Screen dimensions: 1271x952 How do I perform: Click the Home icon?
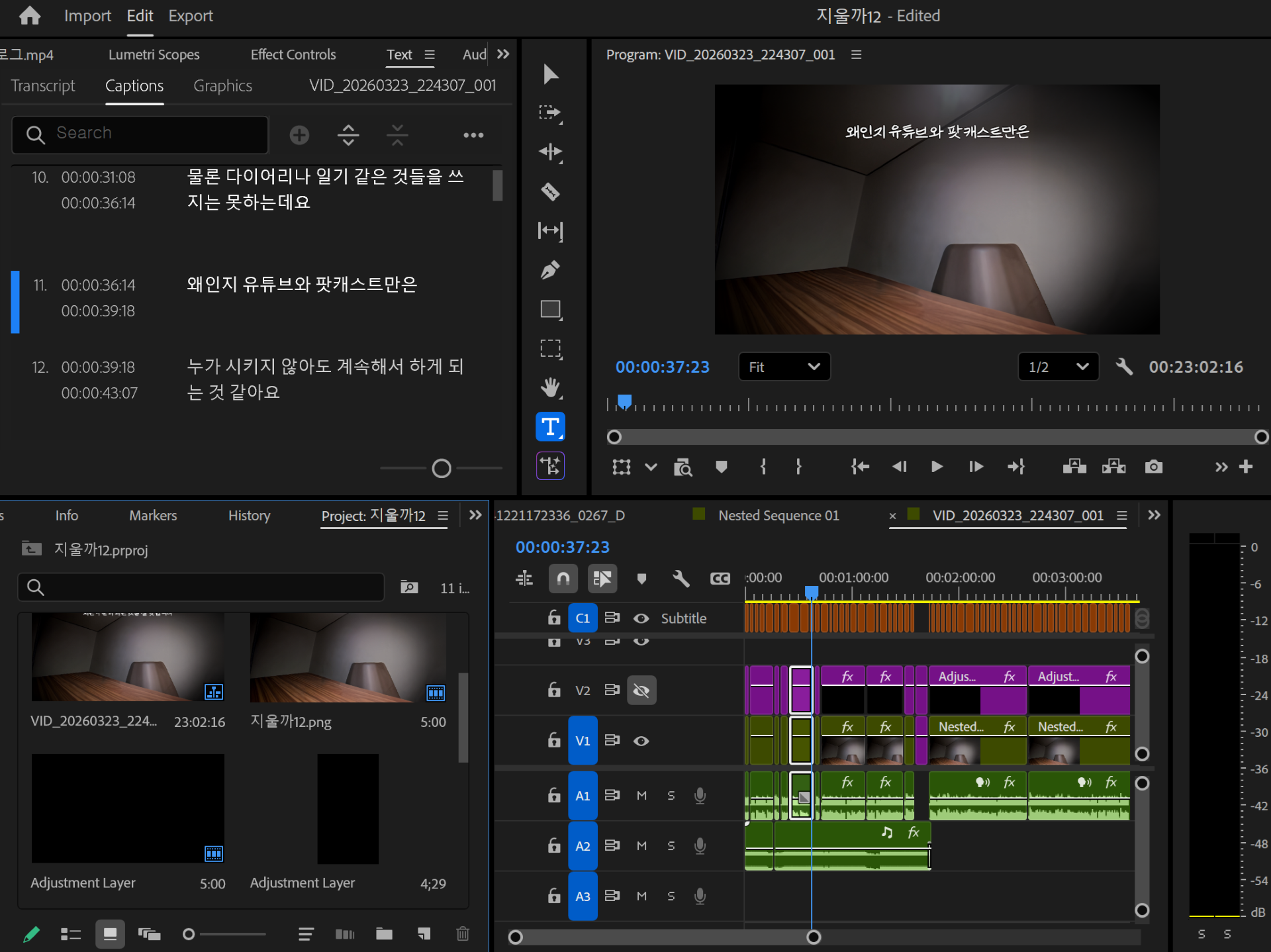click(29, 15)
